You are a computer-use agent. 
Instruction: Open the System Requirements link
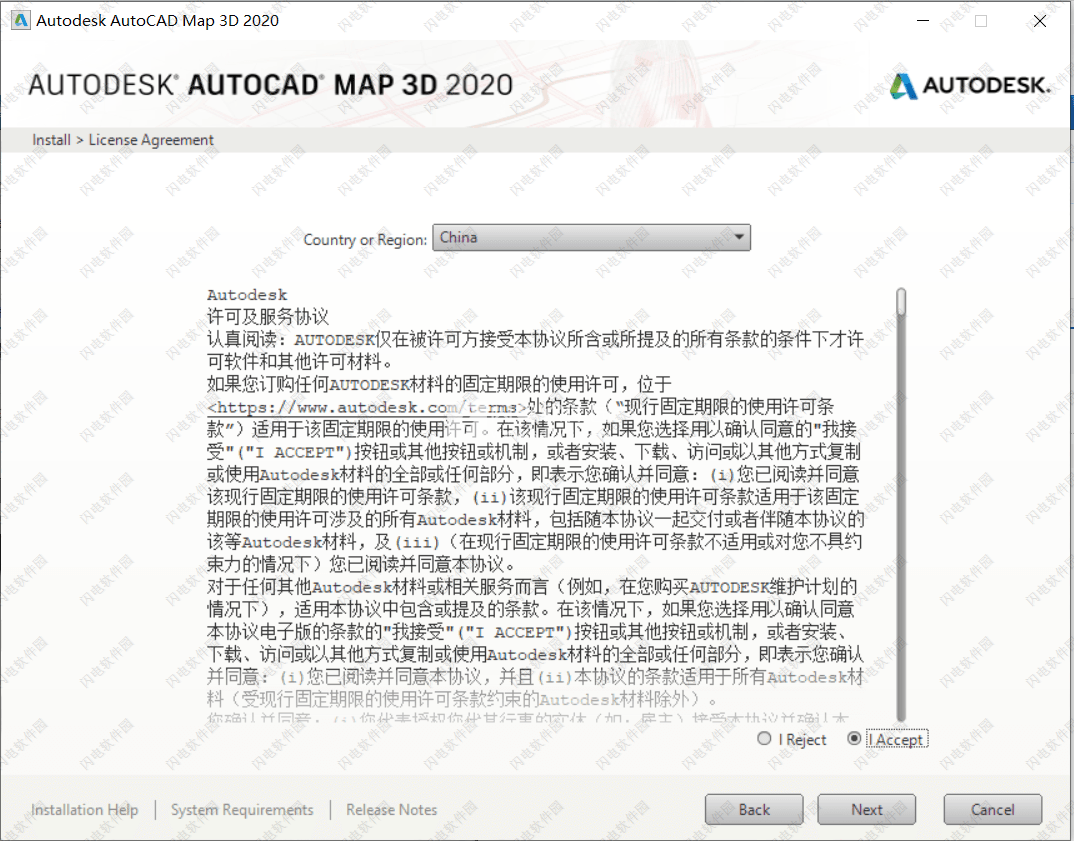[242, 809]
